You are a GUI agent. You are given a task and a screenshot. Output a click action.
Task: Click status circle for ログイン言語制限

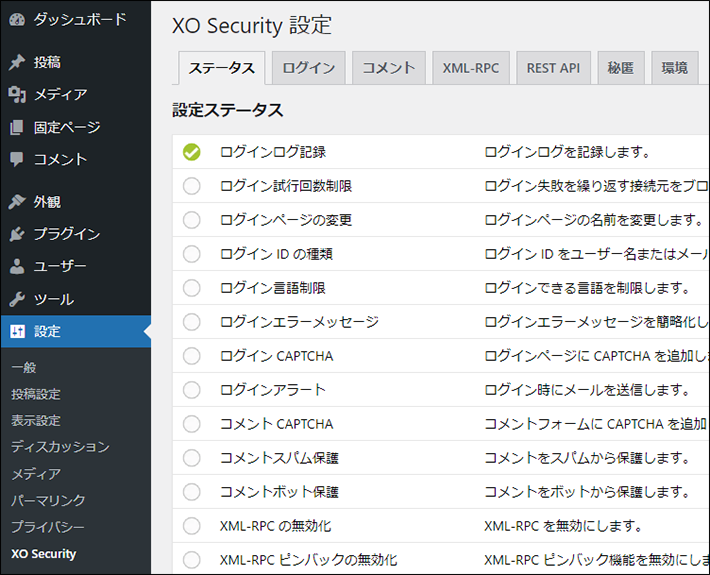[192, 288]
